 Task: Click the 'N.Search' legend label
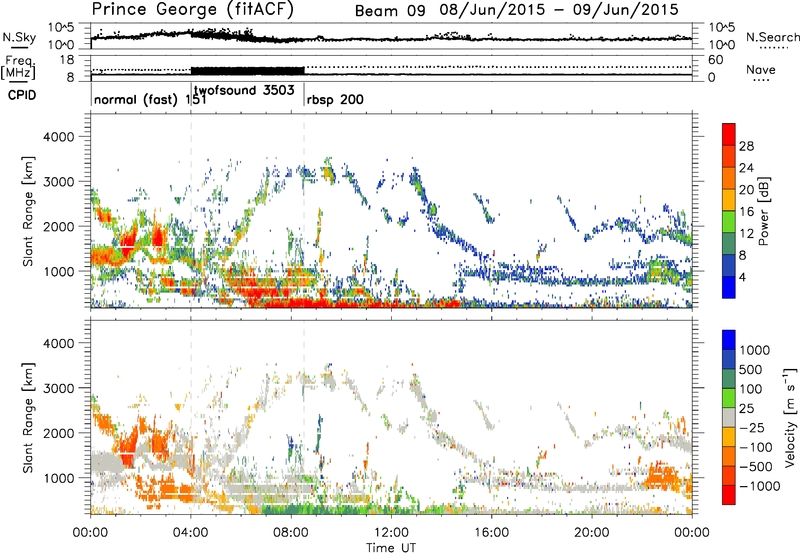pos(773,37)
